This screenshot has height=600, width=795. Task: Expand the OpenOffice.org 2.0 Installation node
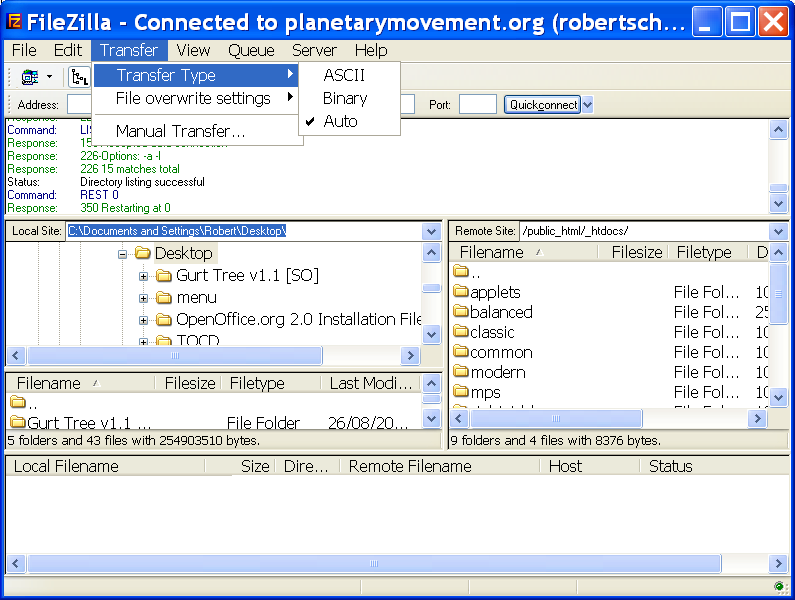pos(143,321)
